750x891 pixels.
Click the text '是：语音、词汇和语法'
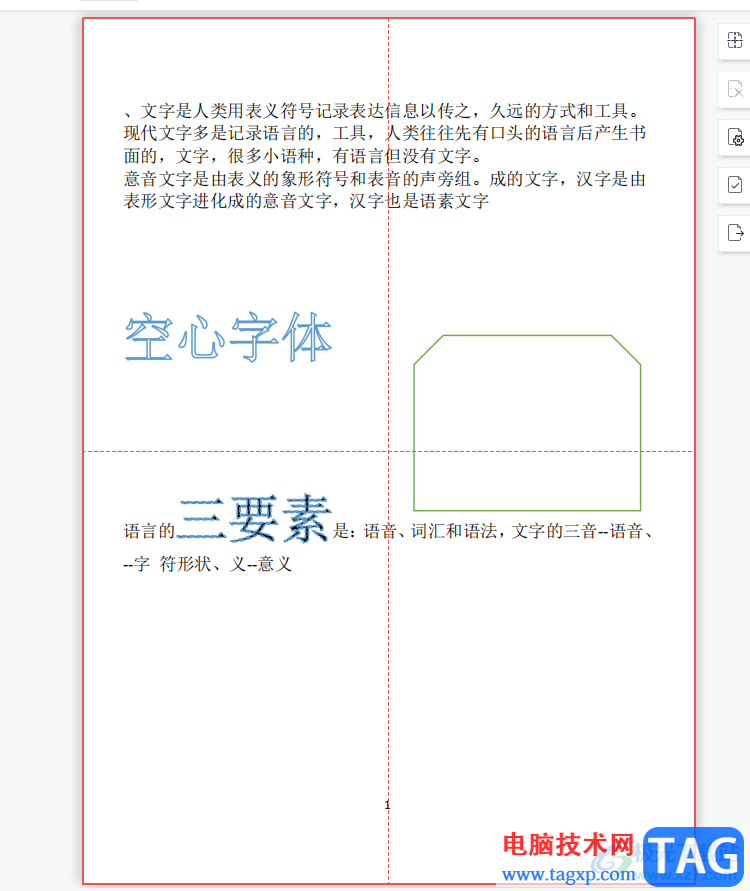414,531
